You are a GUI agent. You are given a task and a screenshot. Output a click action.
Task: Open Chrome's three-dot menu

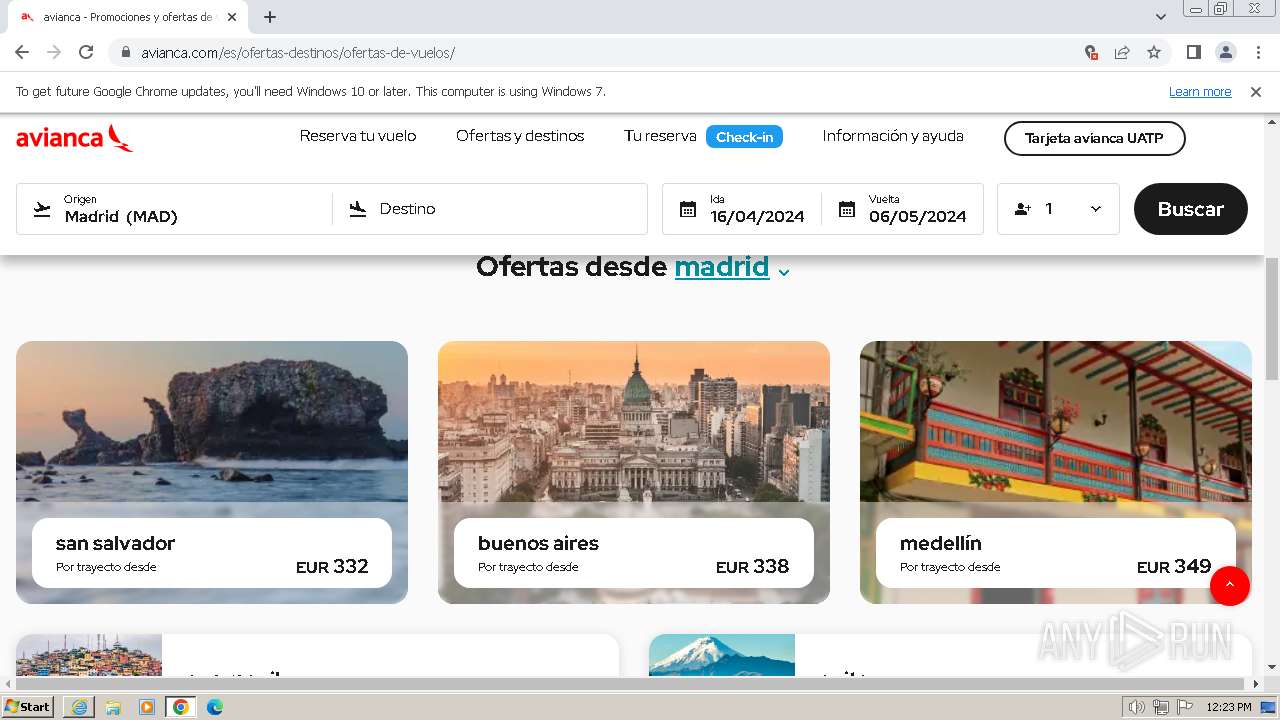1256,52
